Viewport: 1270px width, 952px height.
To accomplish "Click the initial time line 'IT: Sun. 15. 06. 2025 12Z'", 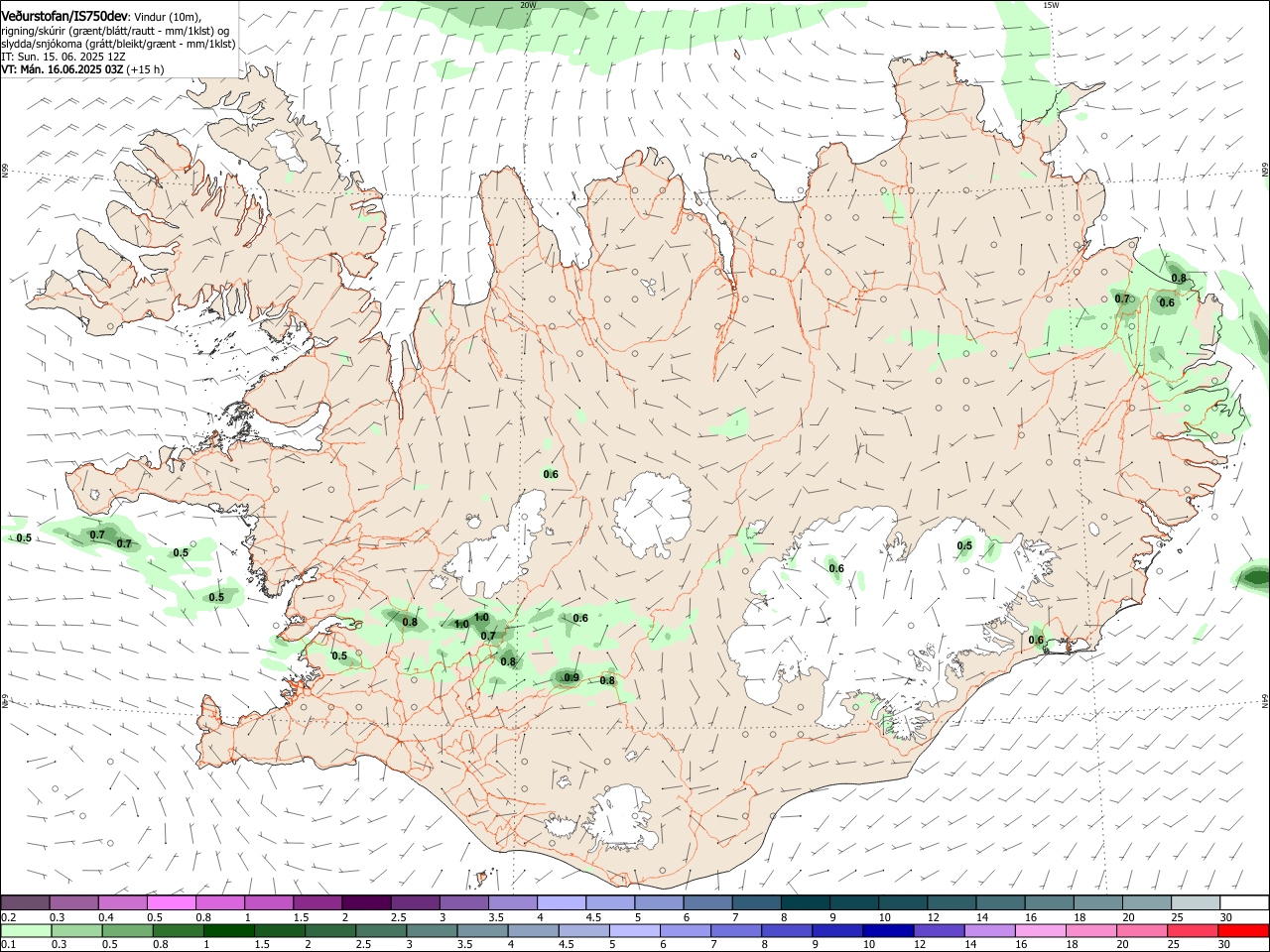I will [x=63, y=57].
